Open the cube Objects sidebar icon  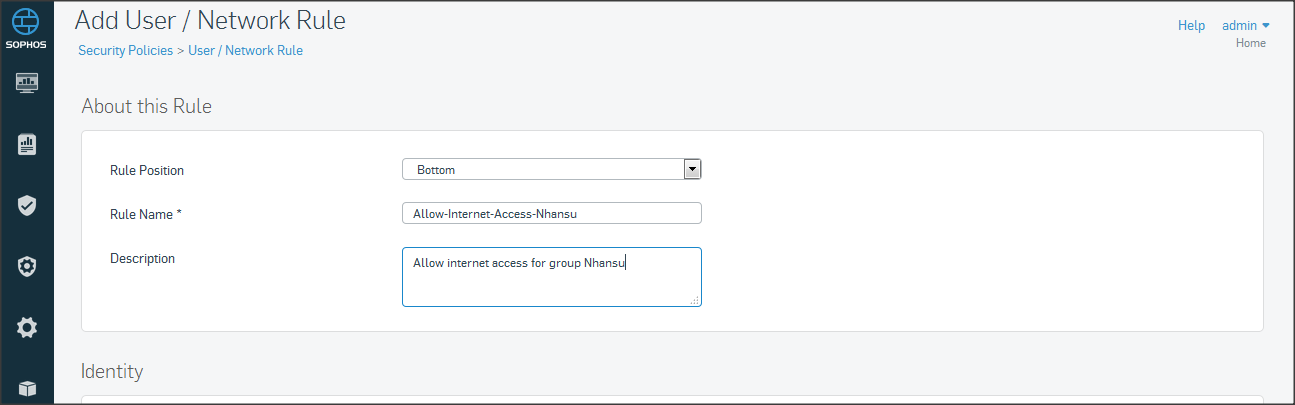(27, 388)
